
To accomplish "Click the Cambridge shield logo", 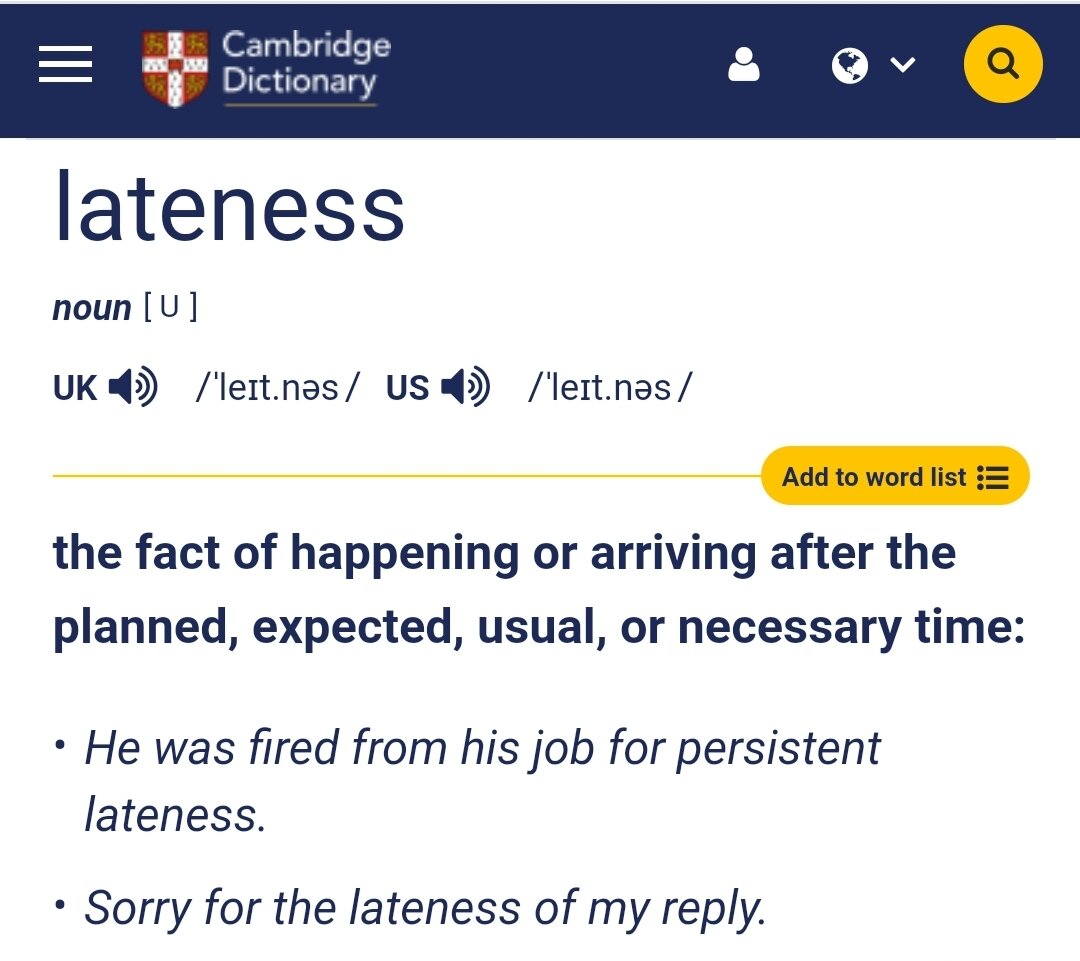I will click(x=174, y=68).
